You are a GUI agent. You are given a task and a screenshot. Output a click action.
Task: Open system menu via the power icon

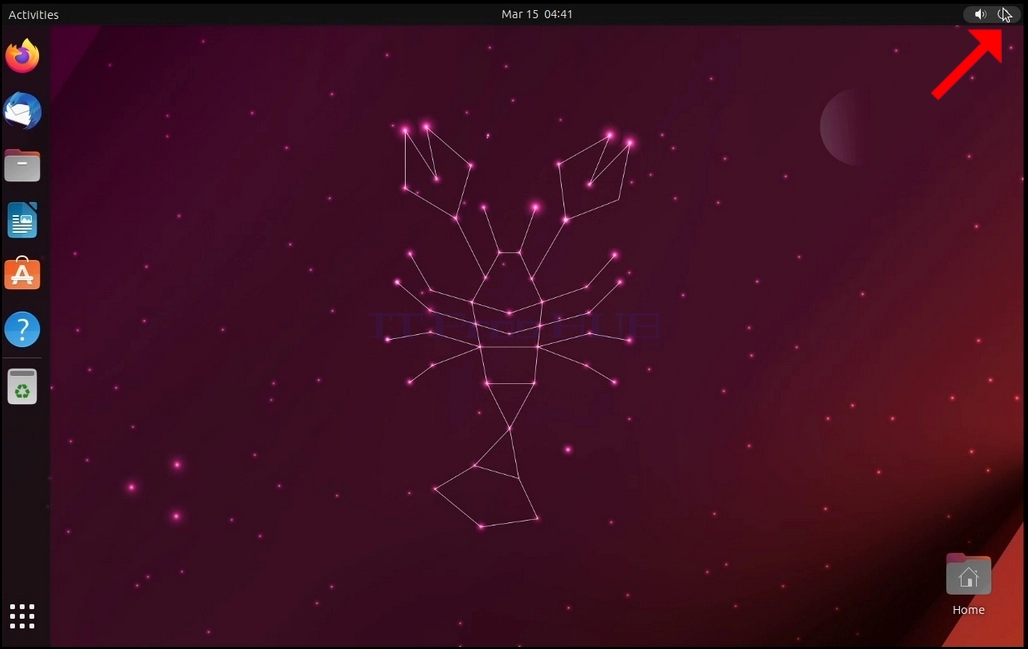click(1004, 14)
